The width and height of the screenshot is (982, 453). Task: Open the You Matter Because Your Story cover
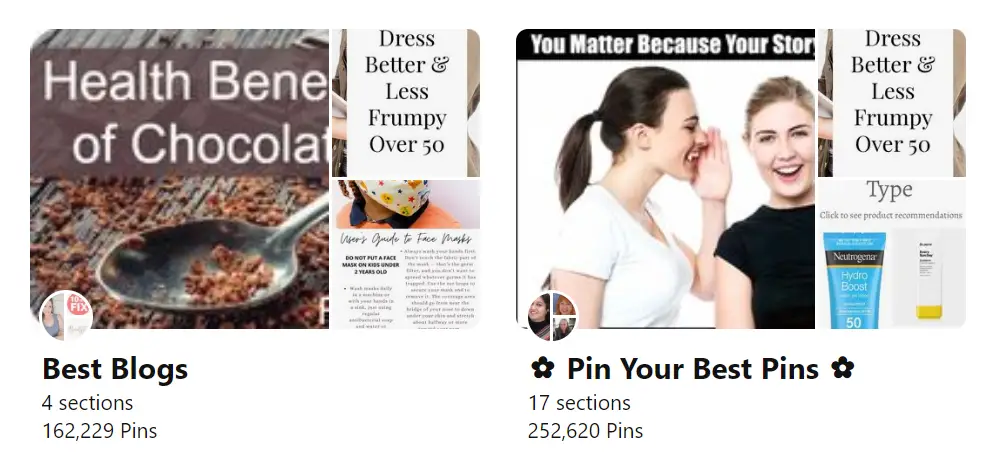(x=665, y=179)
